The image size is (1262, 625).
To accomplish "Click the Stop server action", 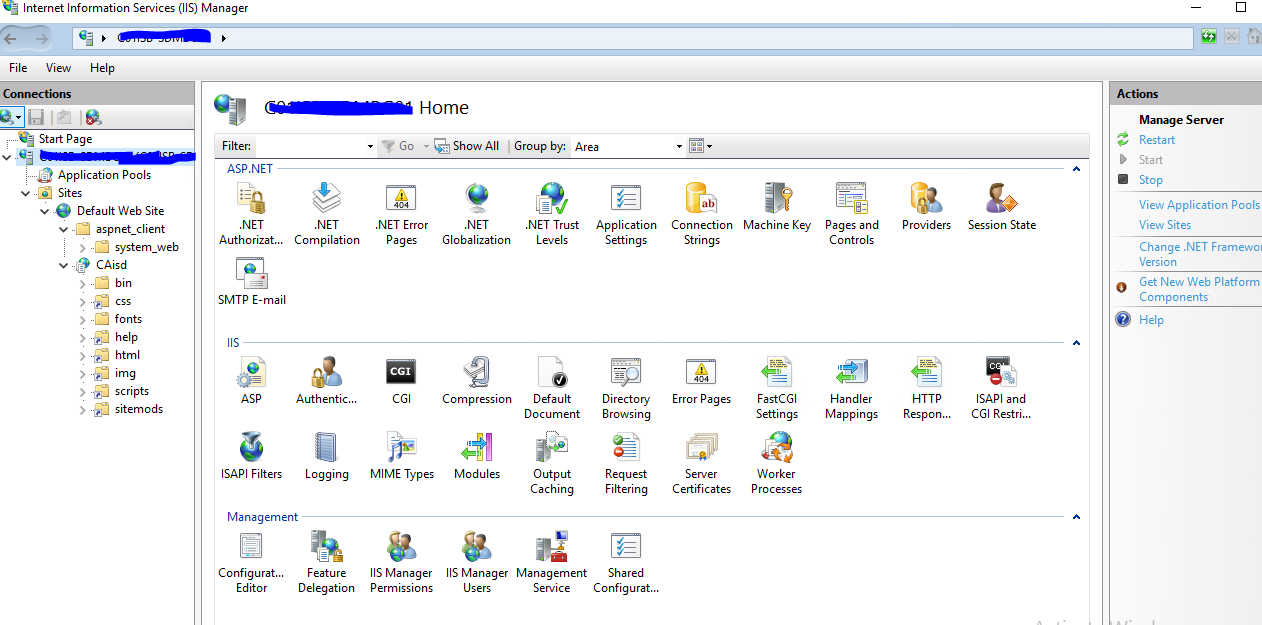I will click(1151, 180).
